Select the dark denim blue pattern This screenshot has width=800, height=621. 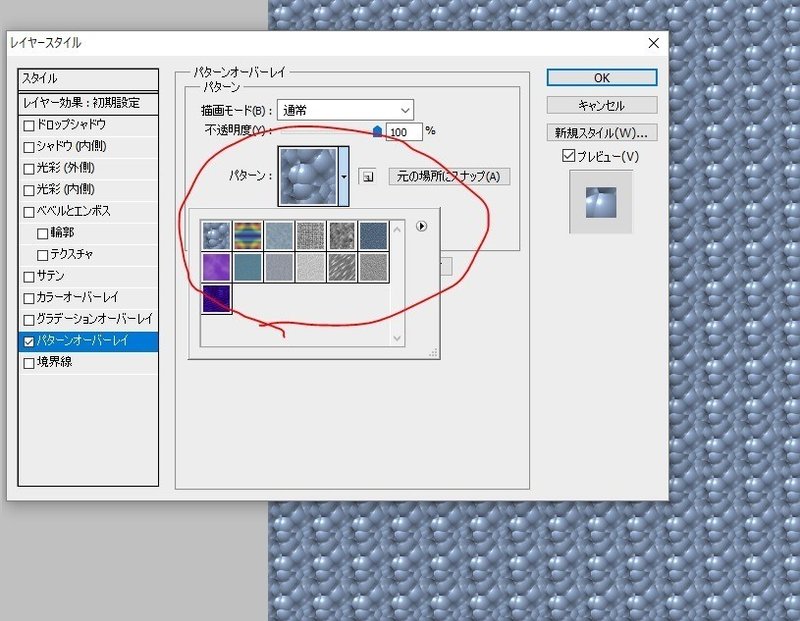[x=373, y=234]
